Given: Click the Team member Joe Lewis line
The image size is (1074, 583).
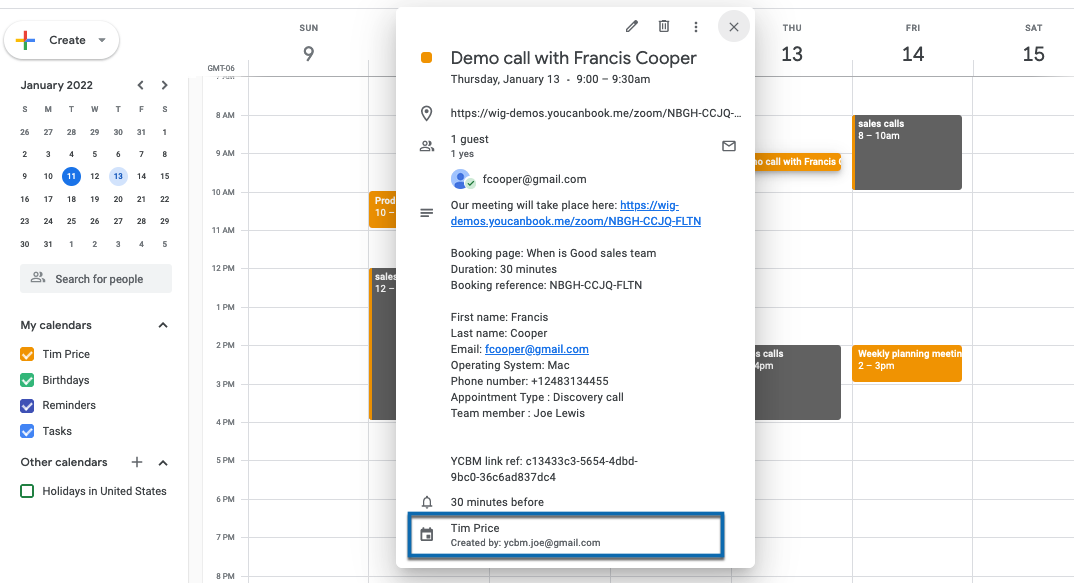Looking at the screenshot, I should point(518,413).
